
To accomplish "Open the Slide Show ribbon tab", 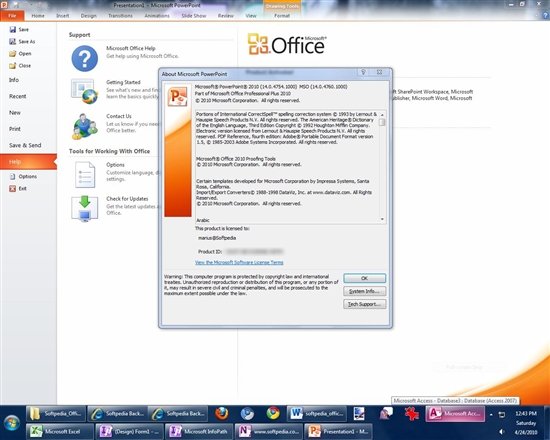I will (x=194, y=16).
